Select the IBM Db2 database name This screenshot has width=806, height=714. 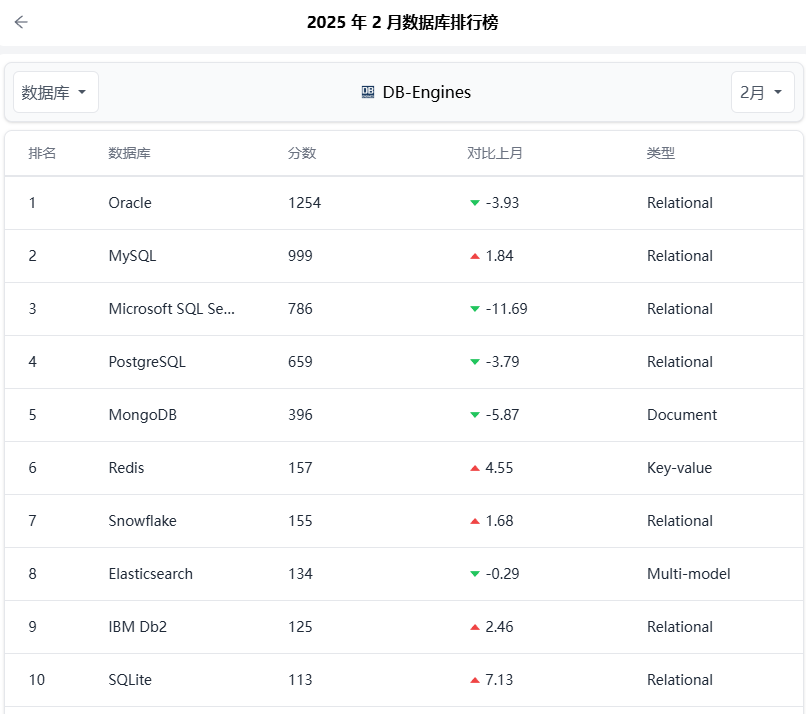pos(138,627)
